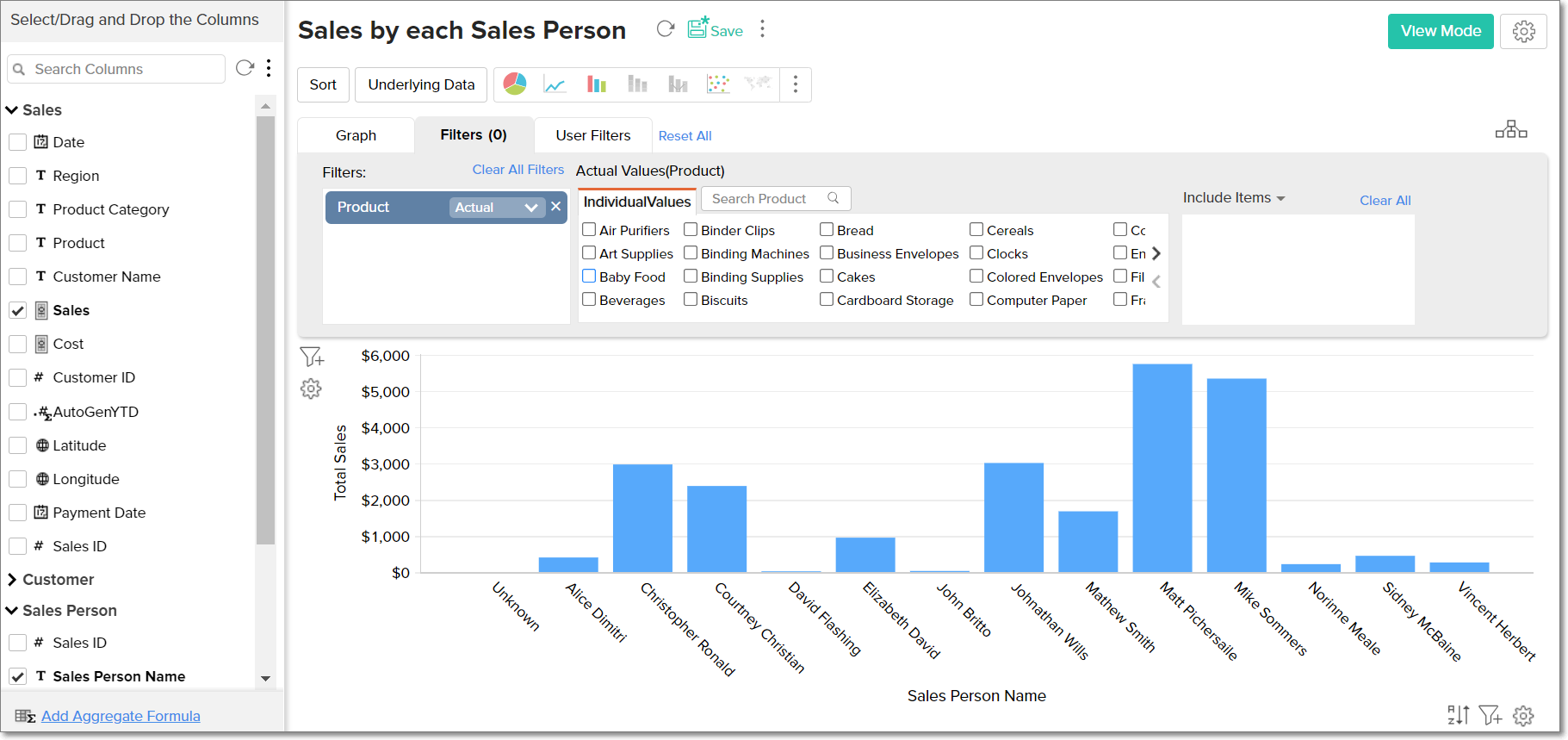This screenshot has height=740, width=1568.
Task: Click the View Mode button
Action: 1440,32
